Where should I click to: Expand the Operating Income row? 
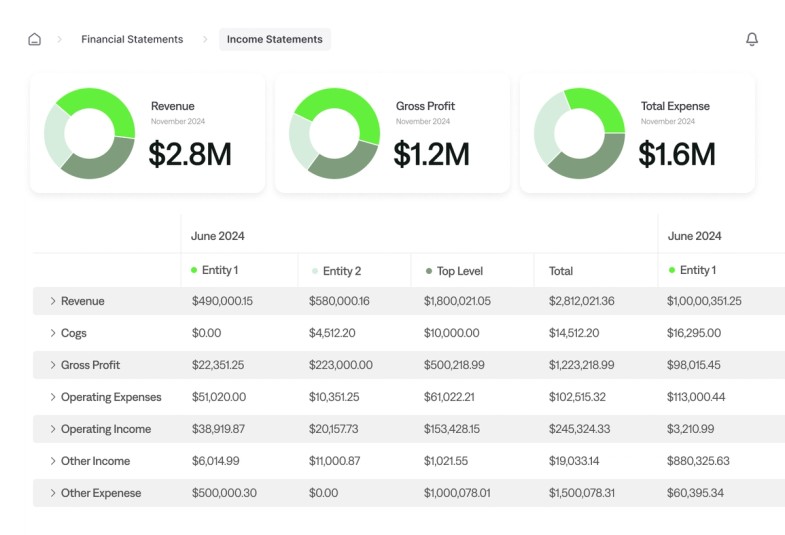click(53, 429)
